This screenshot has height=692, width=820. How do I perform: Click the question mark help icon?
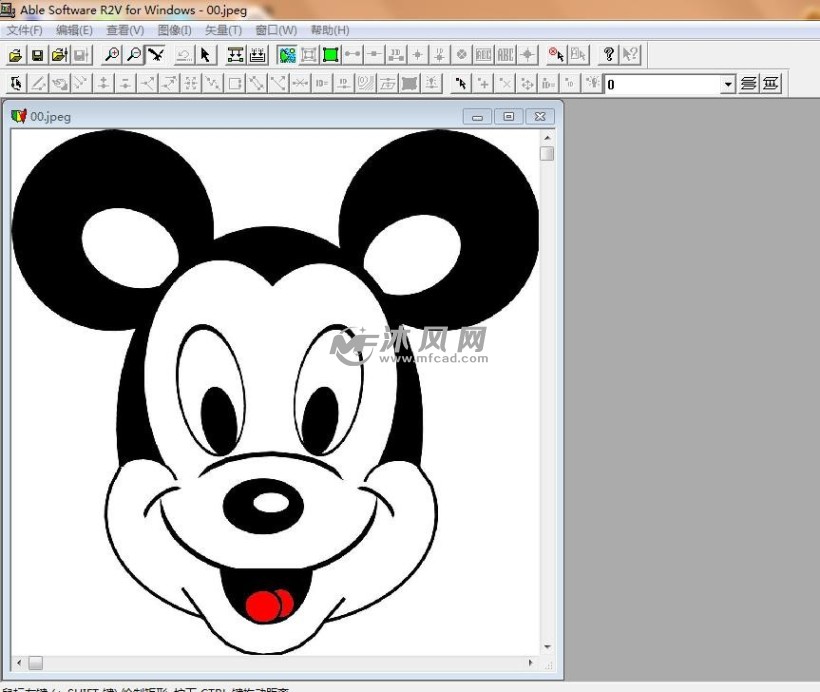[608, 55]
